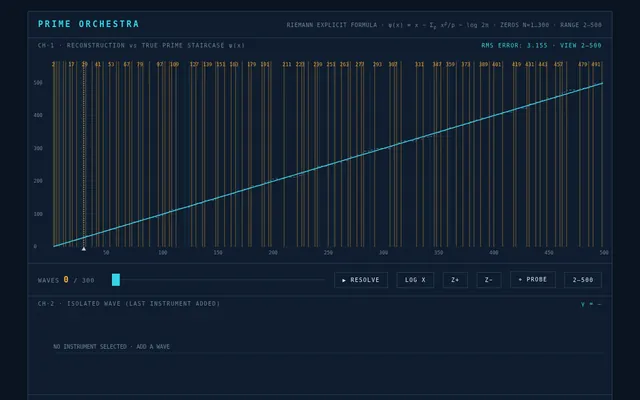Grab the Waves slider cyan thumb
Screen dimensions: 640x400
click(116, 280)
